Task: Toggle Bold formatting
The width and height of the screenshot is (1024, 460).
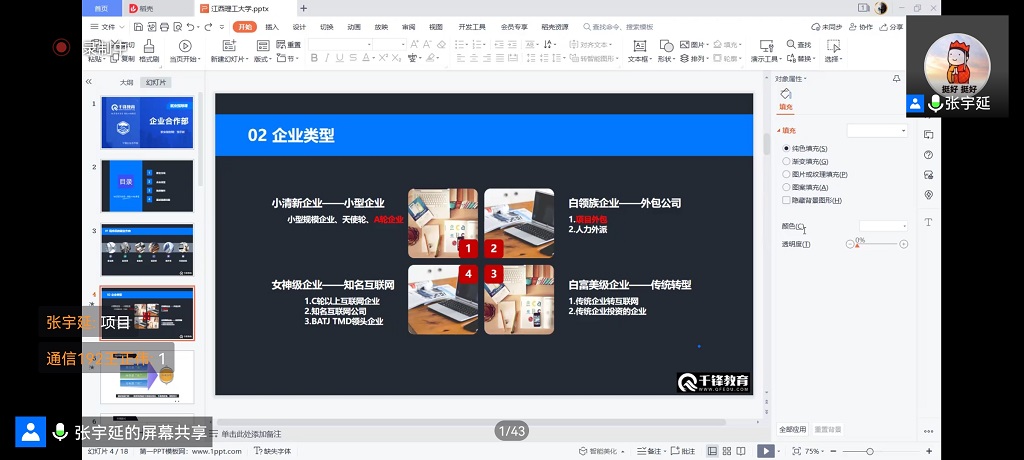Action: (x=314, y=58)
